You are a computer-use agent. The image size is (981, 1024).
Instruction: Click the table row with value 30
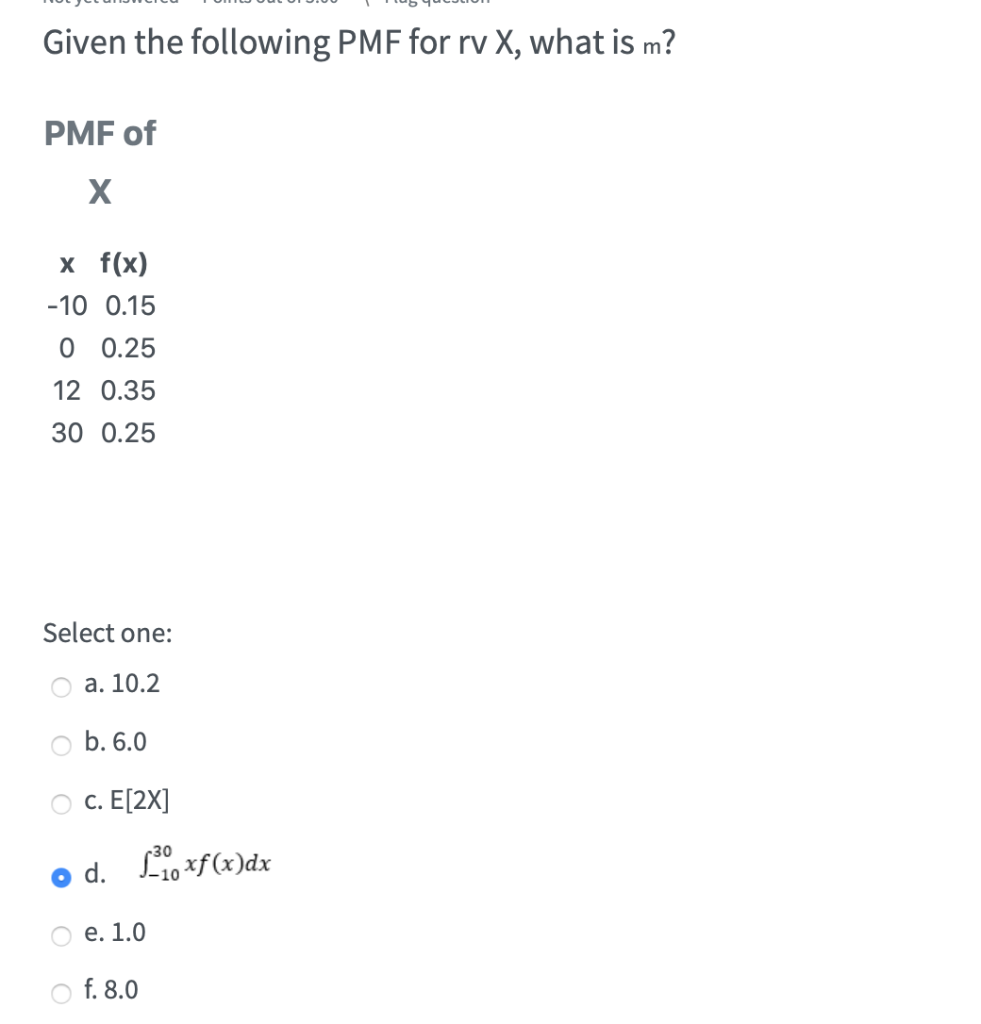(102, 432)
